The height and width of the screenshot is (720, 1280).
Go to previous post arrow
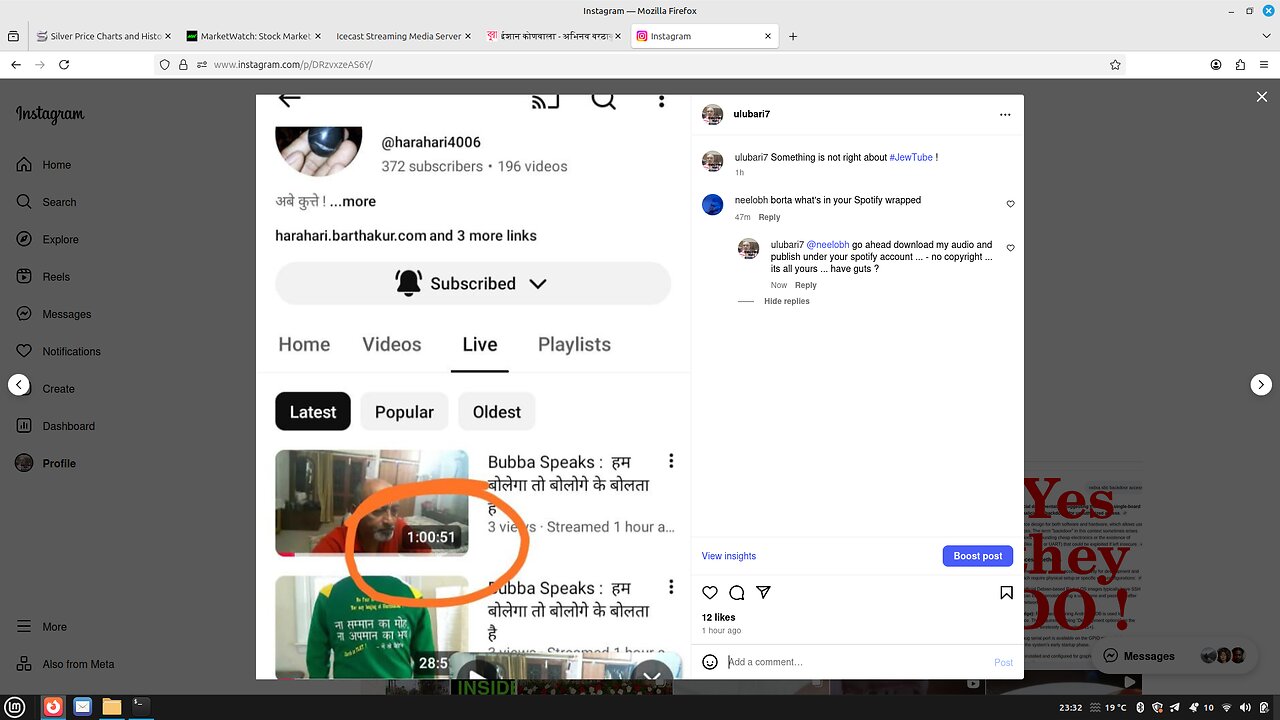(x=19, y=384)
